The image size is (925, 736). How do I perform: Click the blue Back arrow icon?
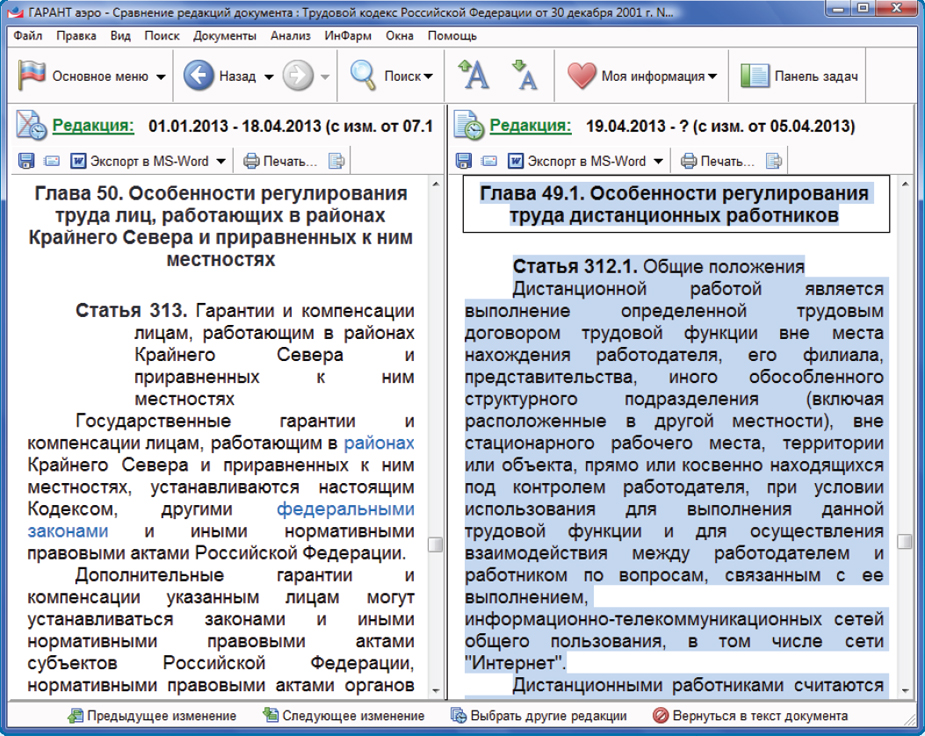(x=199, y=76)
